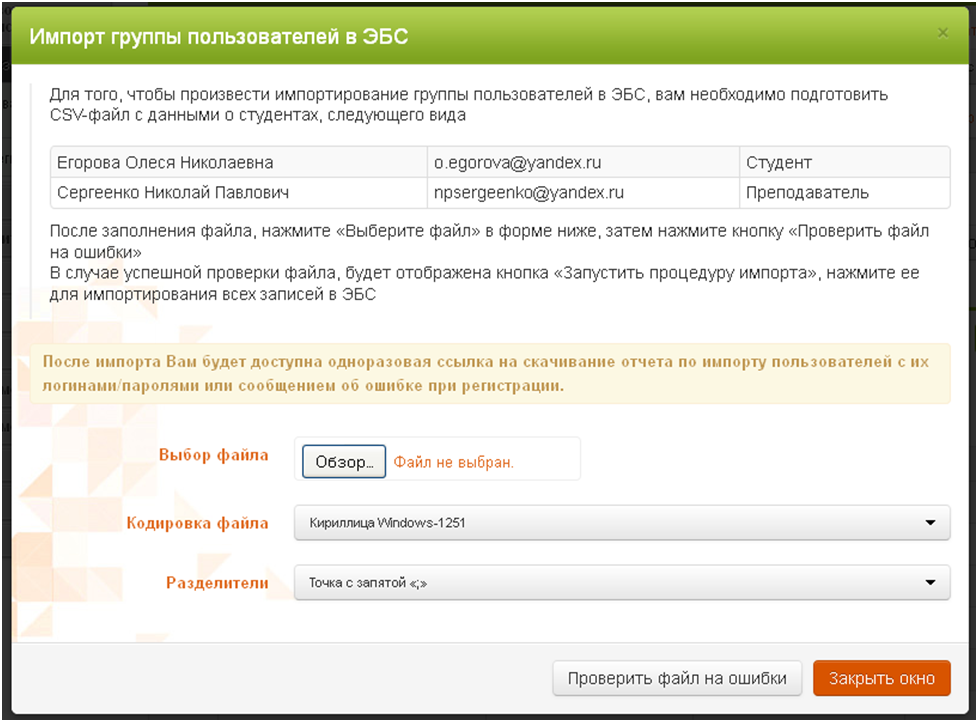This screenshot has height=722, width=978.
Task: Click the 'Преподаватель' role cell
Action: [x=807, y=192]
